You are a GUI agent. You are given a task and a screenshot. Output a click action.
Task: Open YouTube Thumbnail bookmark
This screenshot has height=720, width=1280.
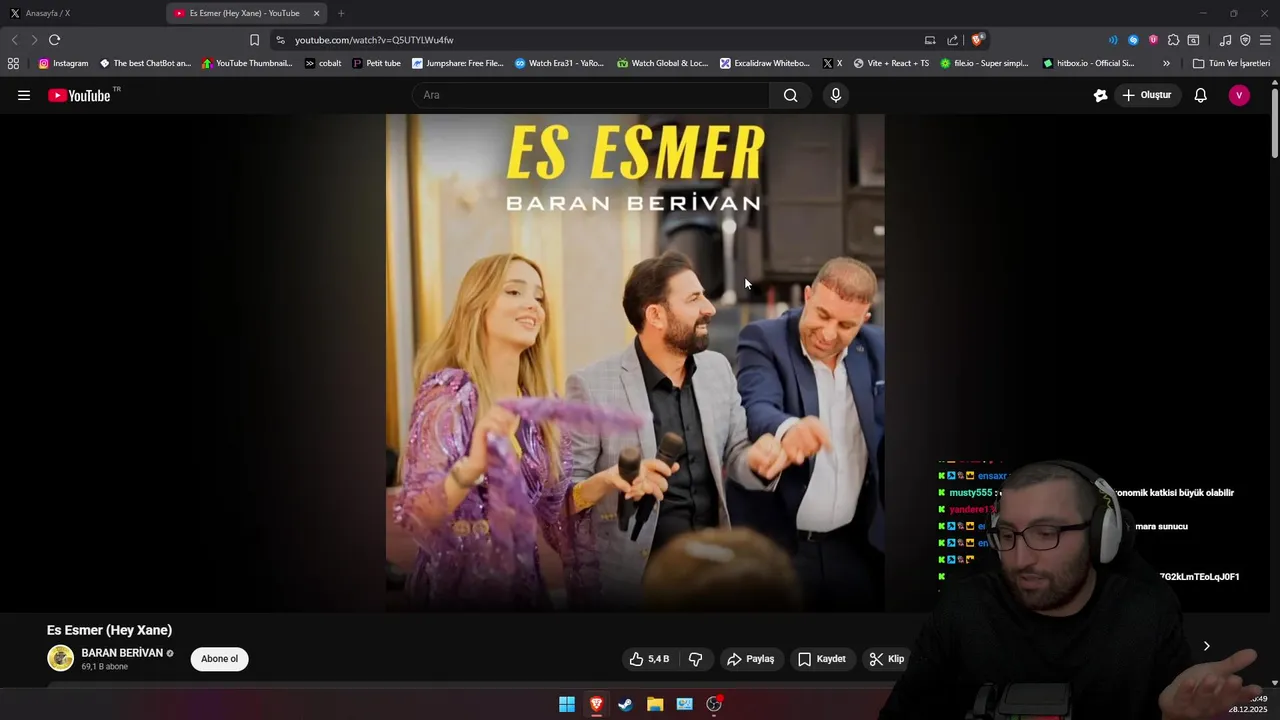tap(247, 63)
